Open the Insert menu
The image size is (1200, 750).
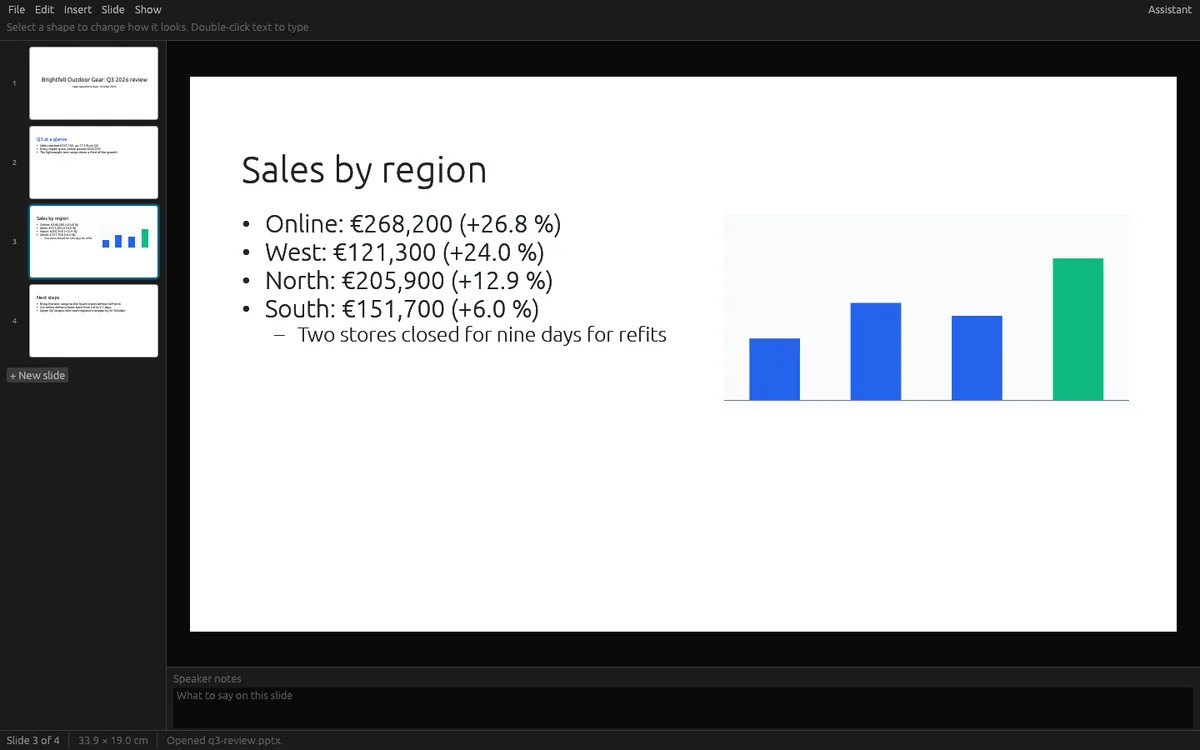click(78, 10)
